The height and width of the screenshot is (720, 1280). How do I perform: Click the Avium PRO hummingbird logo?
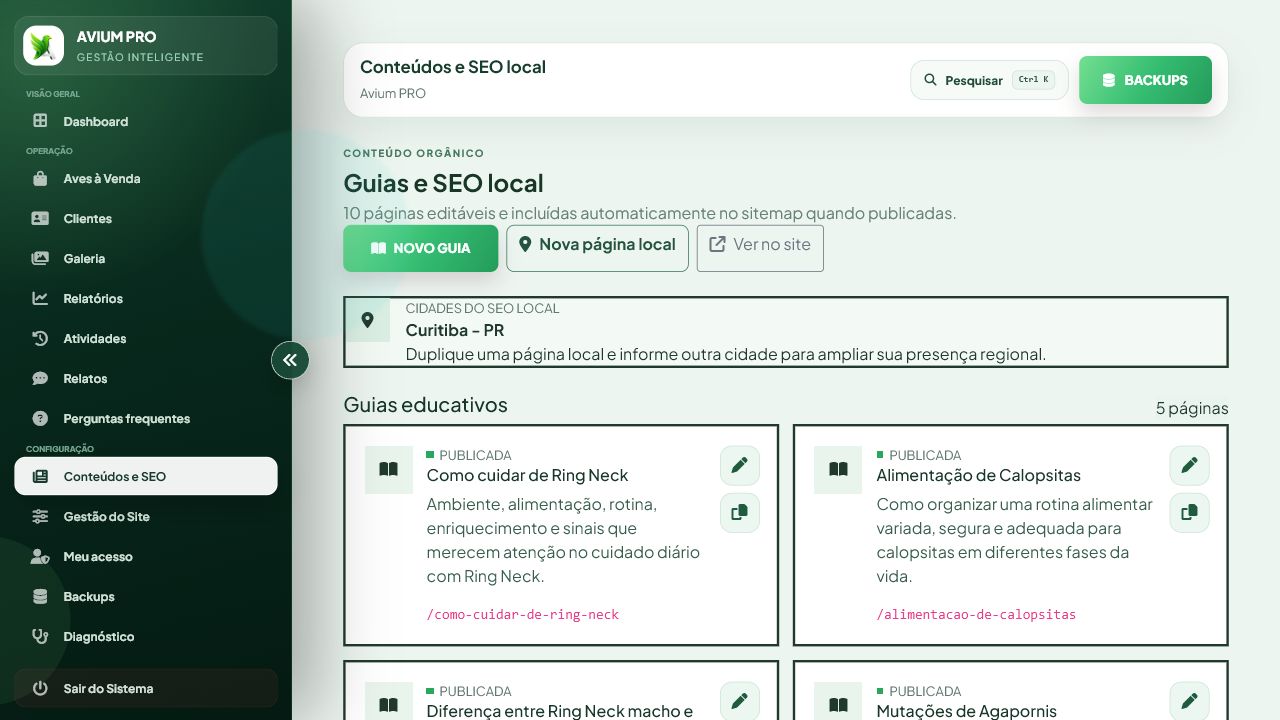pyautogui.click(x=43, y=46)
